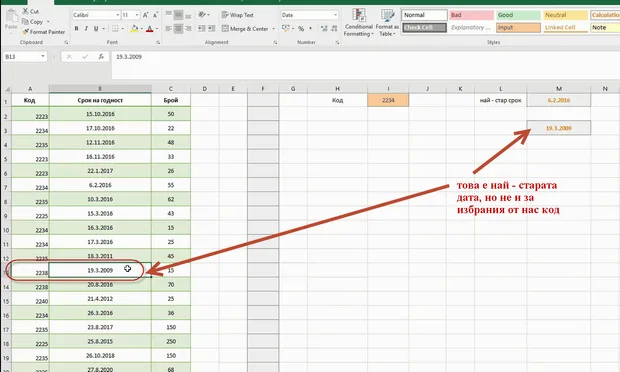Decrease font size with the smaller A icon
620x372 pixels.
pos(155,15)
